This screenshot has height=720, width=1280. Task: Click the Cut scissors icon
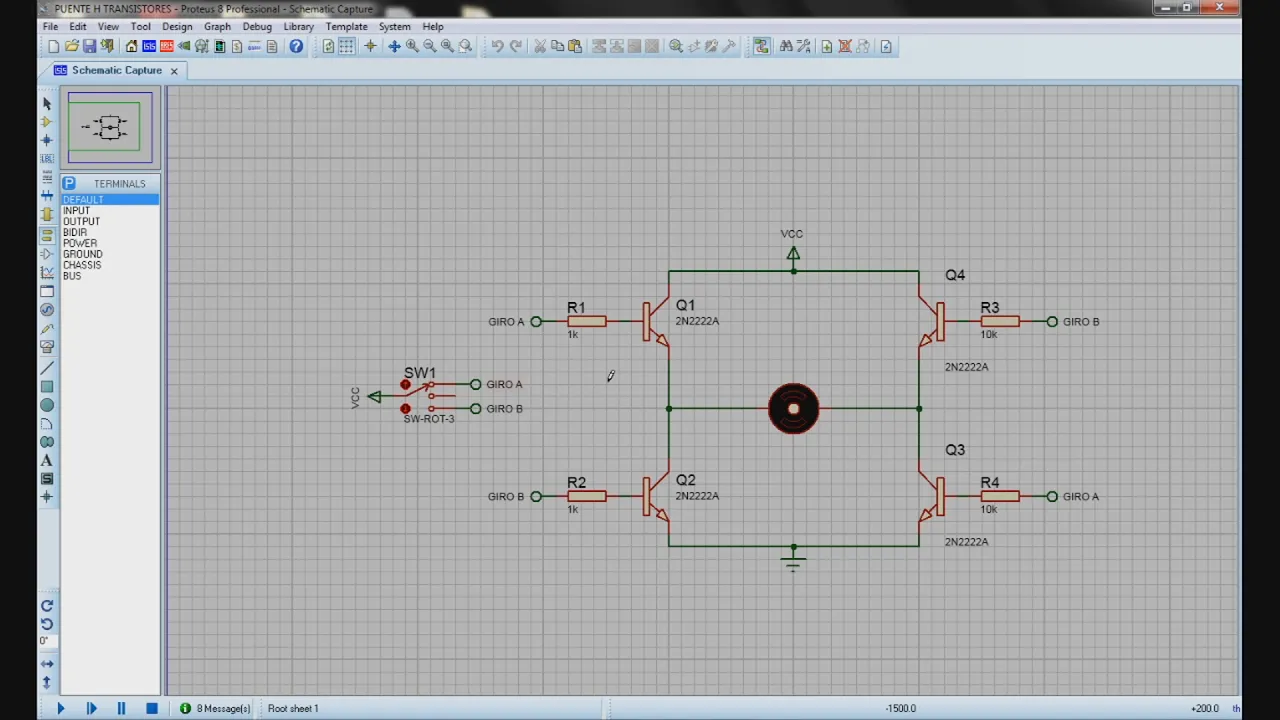[x=540, y=46]
